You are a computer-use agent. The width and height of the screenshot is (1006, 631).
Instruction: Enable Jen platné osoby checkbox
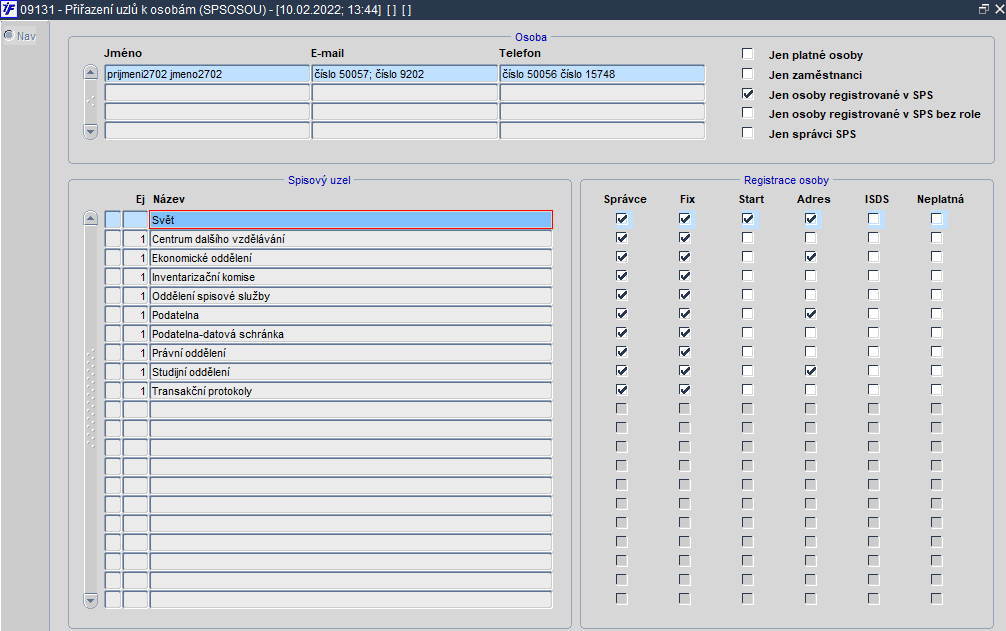pos(747,54)
